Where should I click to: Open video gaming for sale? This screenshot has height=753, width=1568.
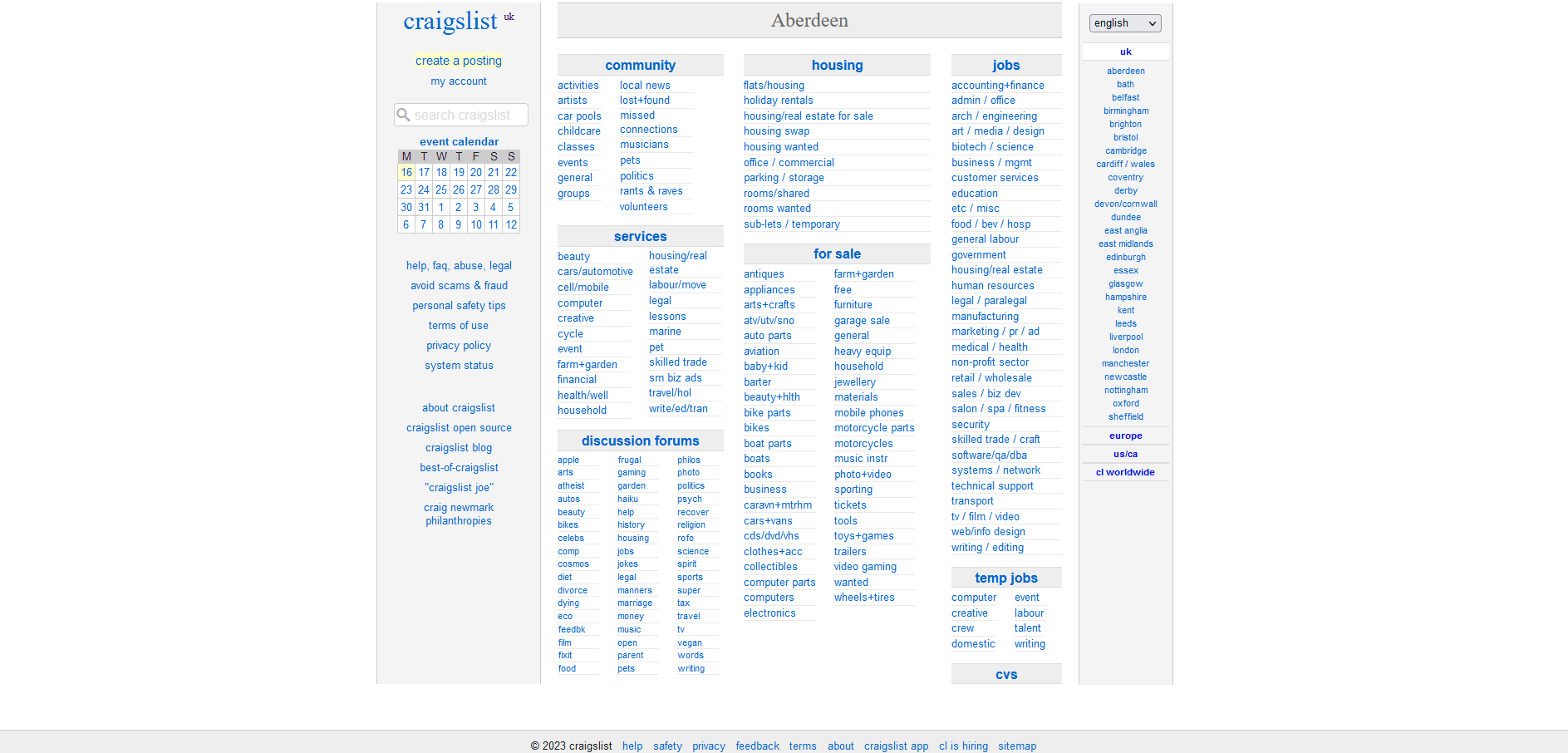tap(865, 567)
